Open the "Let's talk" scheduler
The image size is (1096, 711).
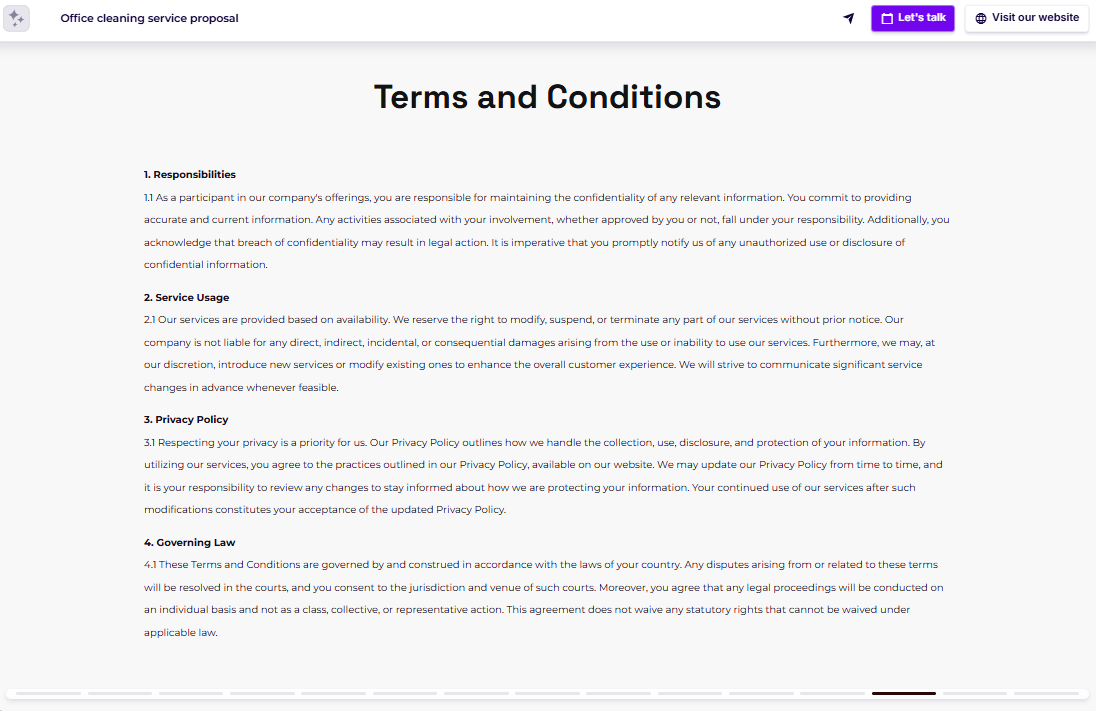point(912,18)
